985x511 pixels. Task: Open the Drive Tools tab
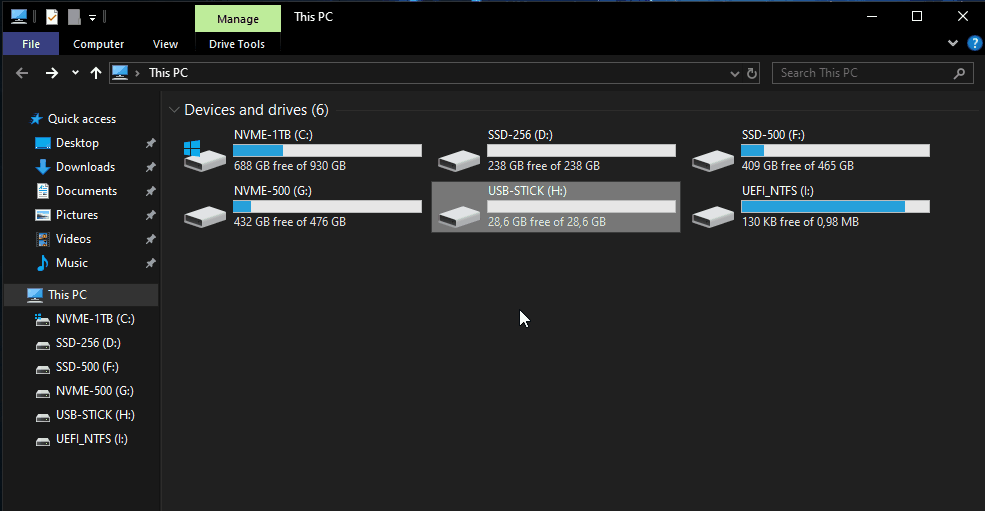coord(237,44)
